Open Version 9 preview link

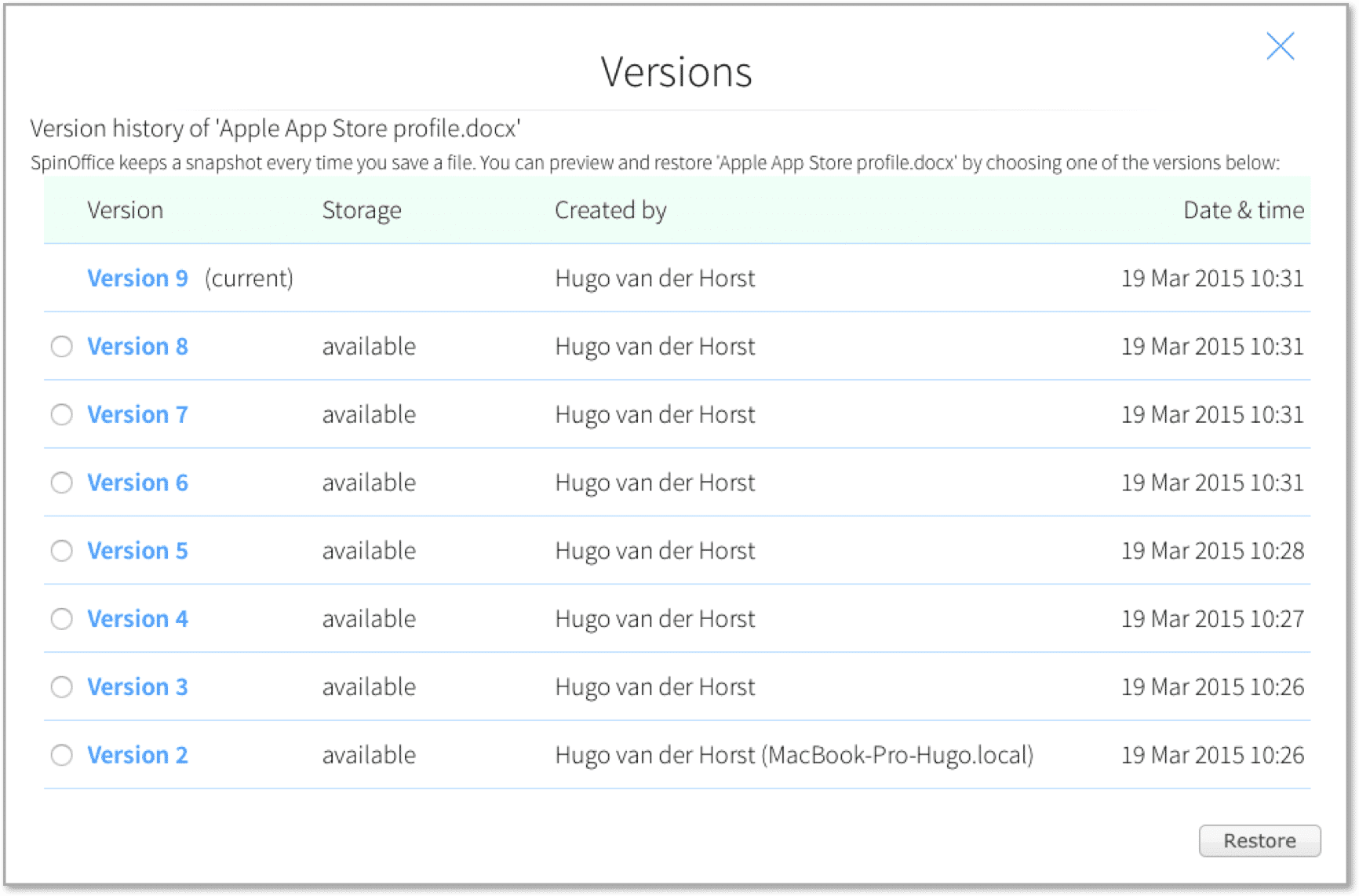(137, 278)
